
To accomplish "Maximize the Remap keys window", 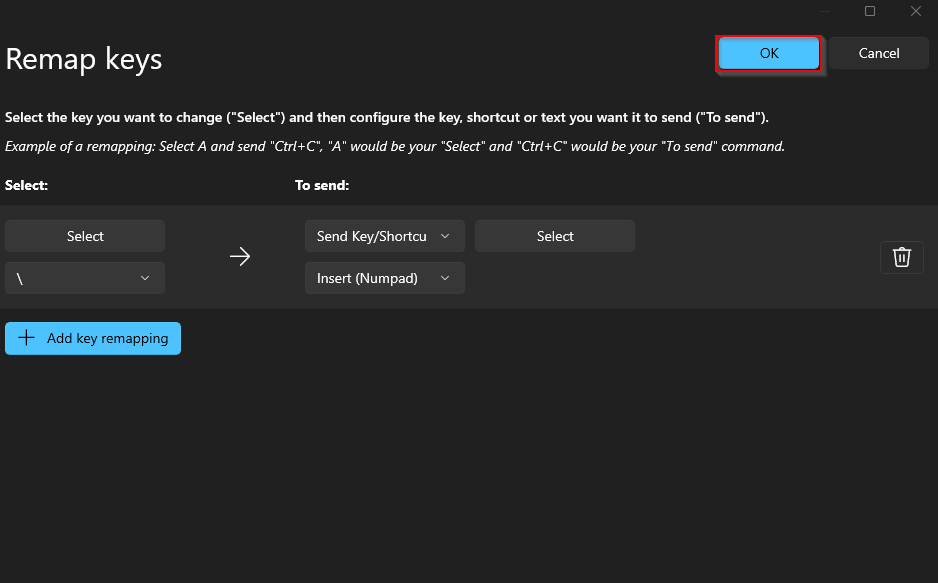I will click(x=870, y=11).
